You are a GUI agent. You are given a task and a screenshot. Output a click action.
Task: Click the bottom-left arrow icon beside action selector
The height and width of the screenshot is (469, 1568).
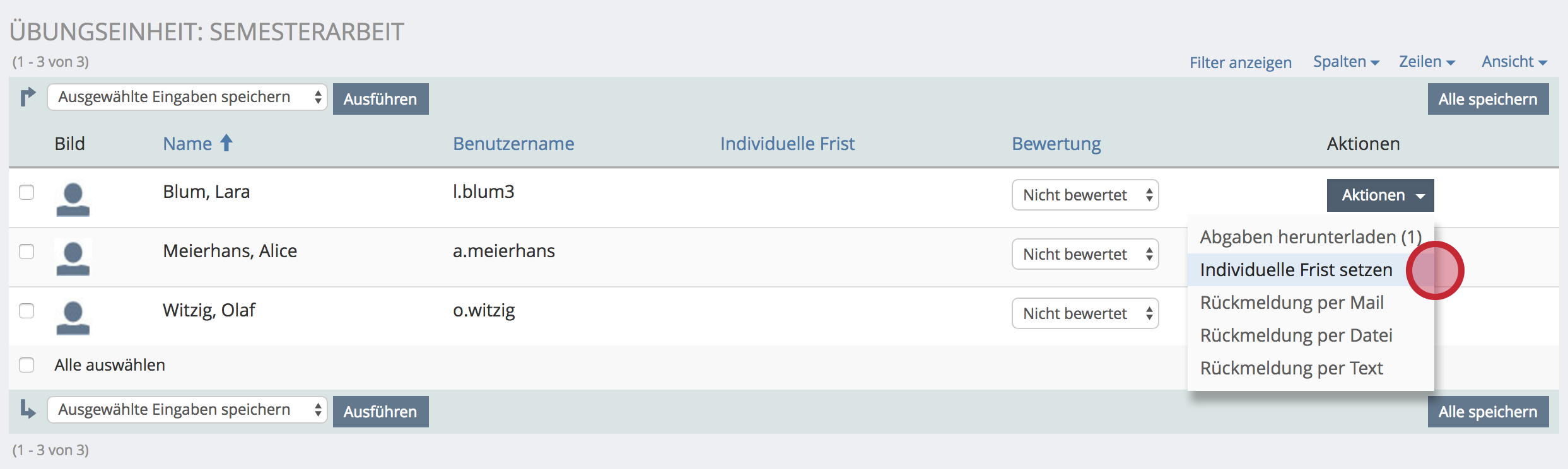[28, 410]
